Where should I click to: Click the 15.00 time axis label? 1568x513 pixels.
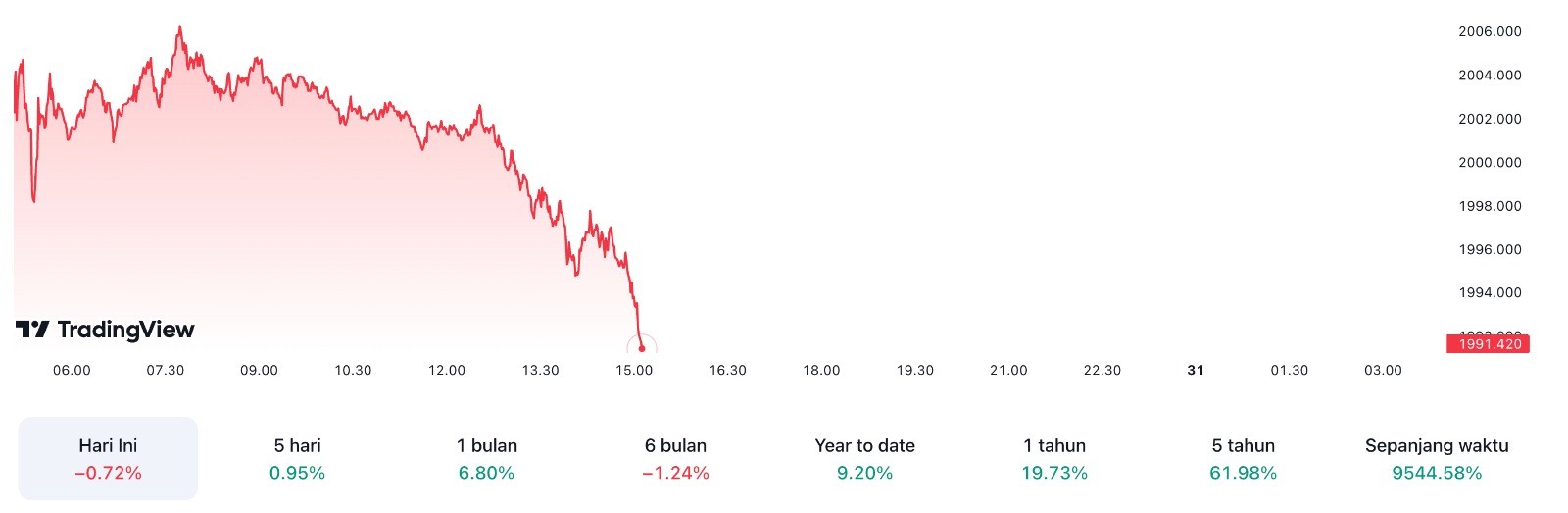pyautogui.click(x=634, y=371)
